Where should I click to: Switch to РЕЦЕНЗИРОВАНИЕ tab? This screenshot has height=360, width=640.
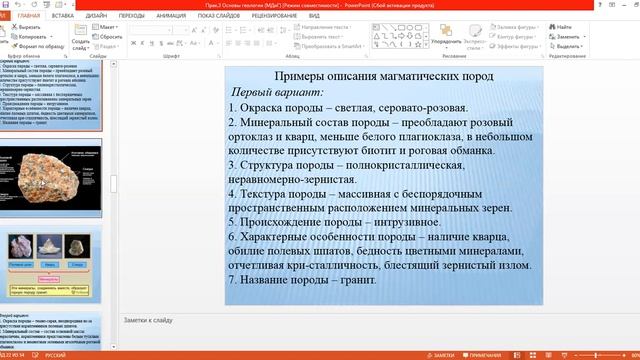(x=274, y=16)
